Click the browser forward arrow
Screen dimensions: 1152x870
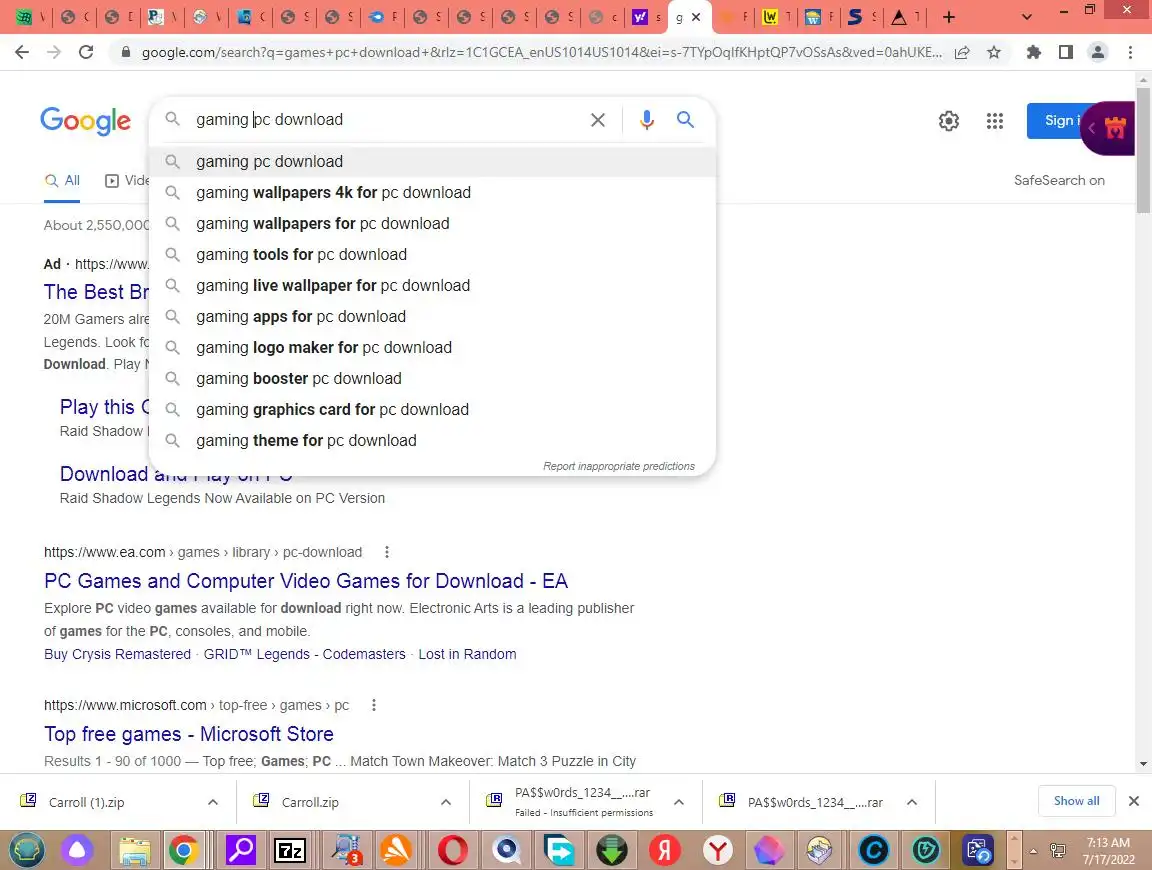tap(54, 52)
